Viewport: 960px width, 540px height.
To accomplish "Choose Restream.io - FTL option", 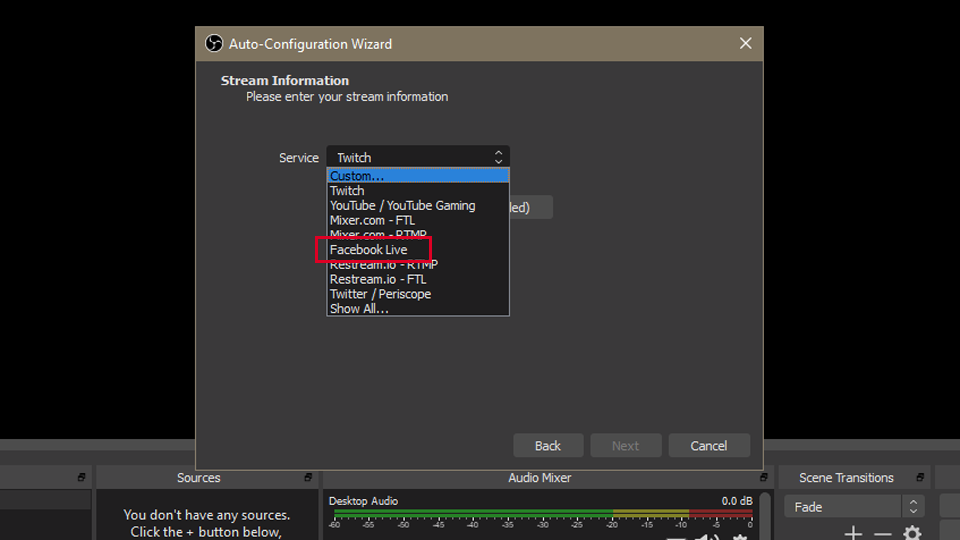I will (x=418, y=279).
